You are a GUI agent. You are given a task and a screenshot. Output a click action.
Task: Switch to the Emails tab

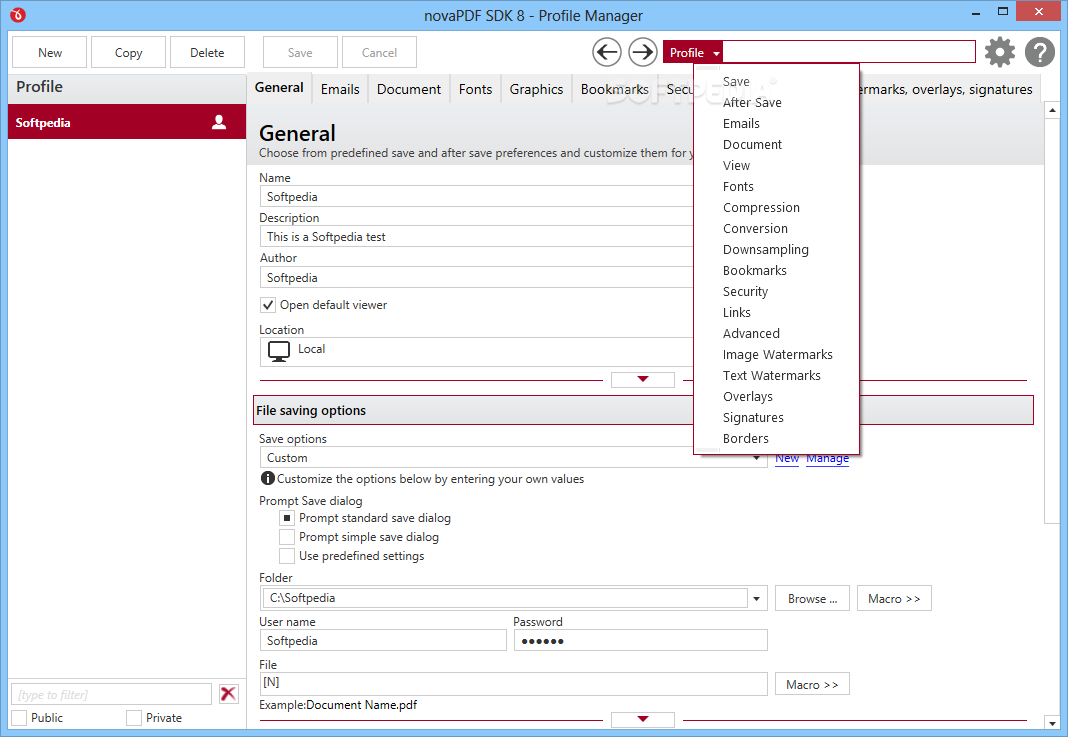click(x=340, y=89)
